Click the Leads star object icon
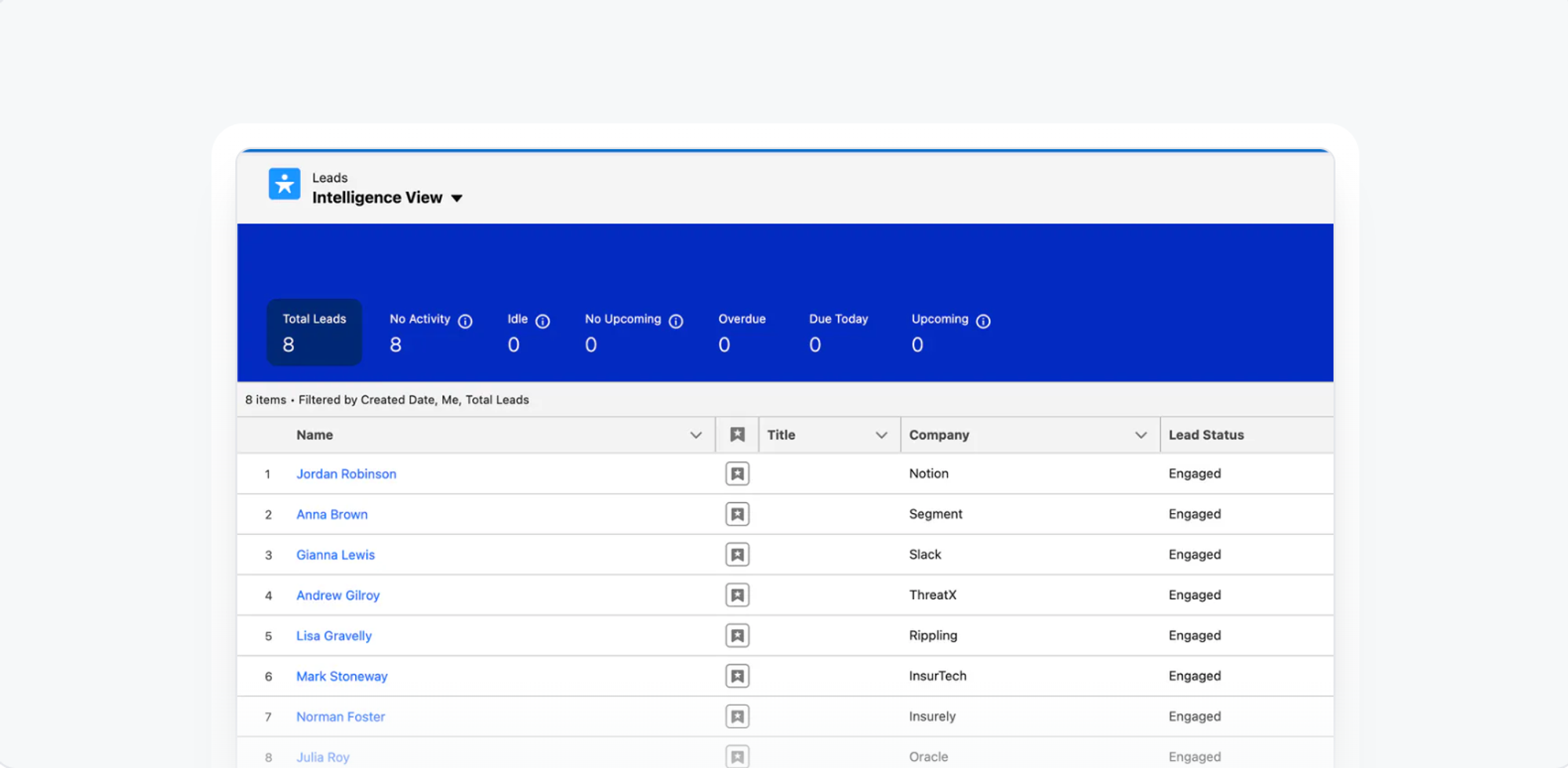1568x768 pixels. coord(285,184)
